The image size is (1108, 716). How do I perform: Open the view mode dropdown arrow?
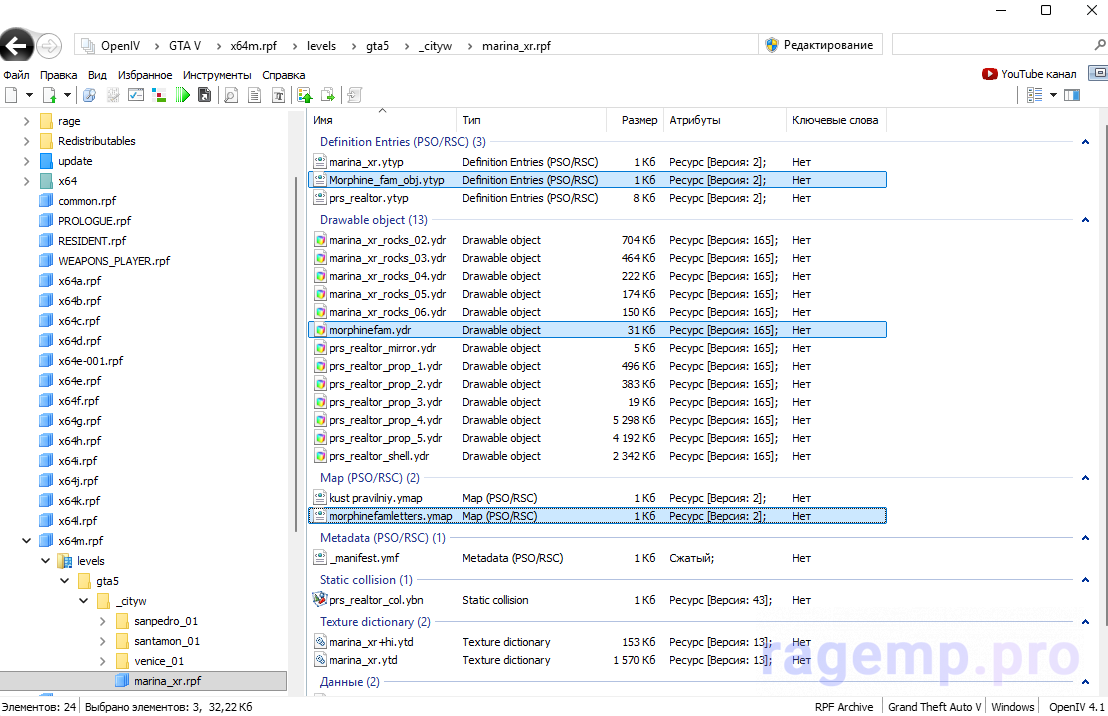click(x=1052, y=95)
